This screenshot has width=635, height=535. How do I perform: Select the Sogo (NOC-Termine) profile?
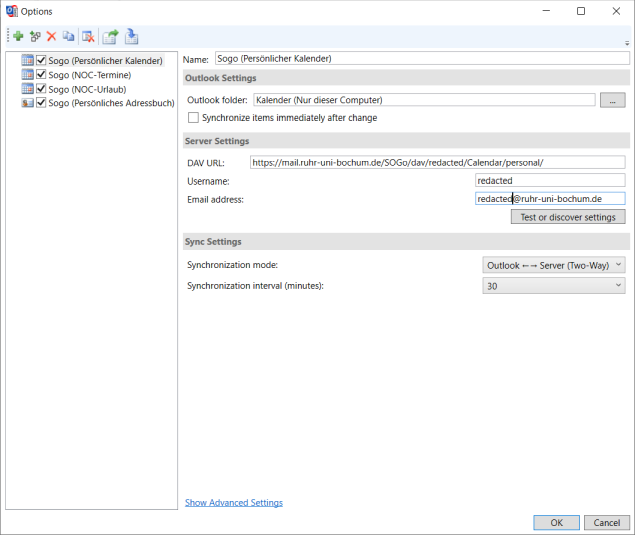pos(89,75)
